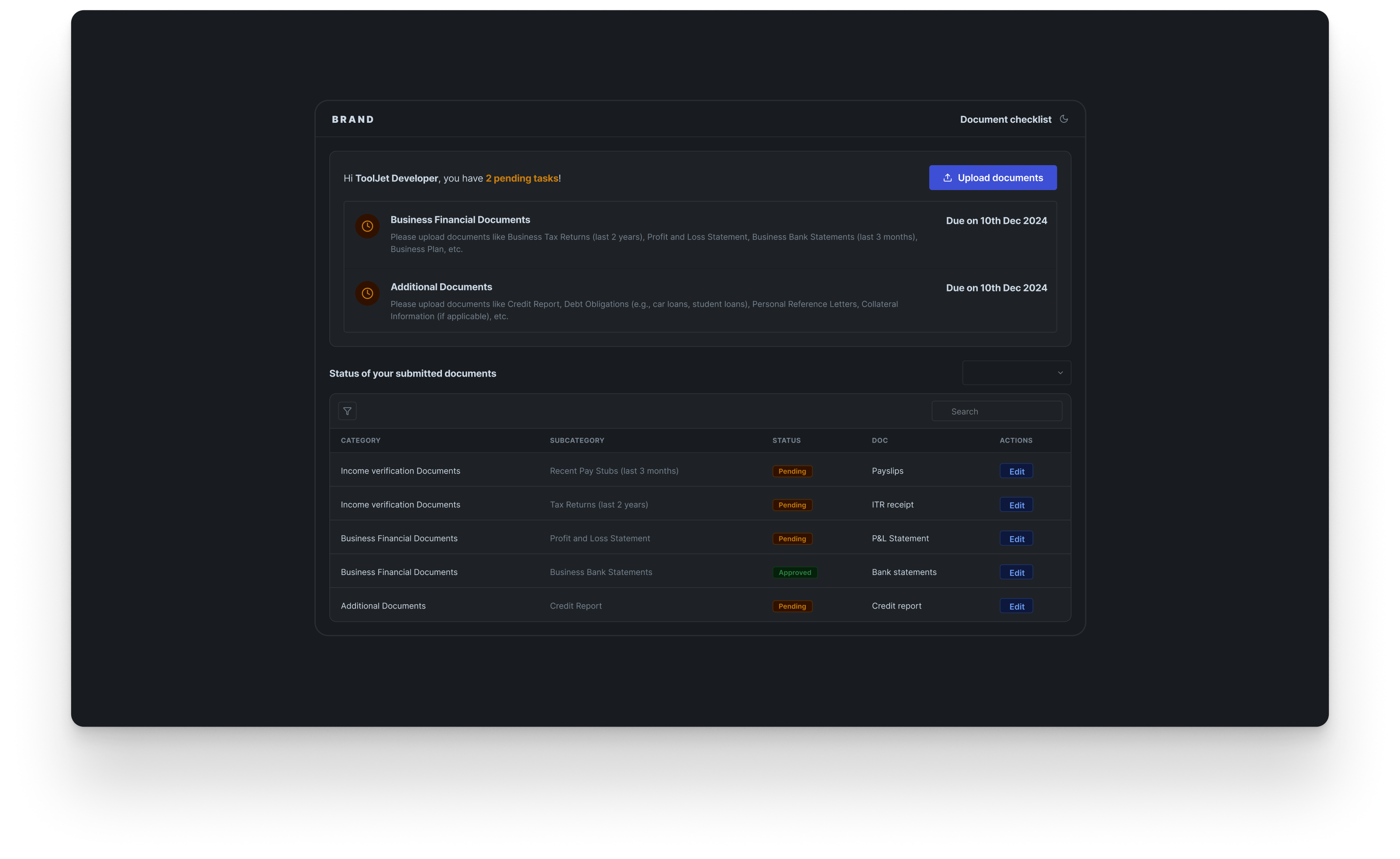This screenshot has width=1400, height=859.
Task: Click Additional Documents category cell in the table
Action: point(383,606)
